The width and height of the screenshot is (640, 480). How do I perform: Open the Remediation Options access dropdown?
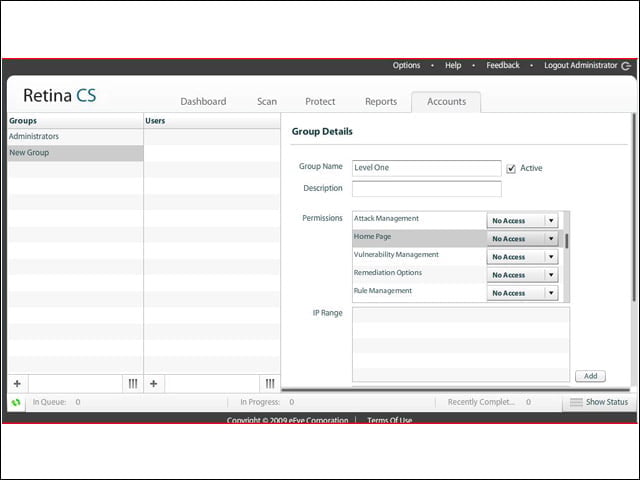click(x=522, y=275)
